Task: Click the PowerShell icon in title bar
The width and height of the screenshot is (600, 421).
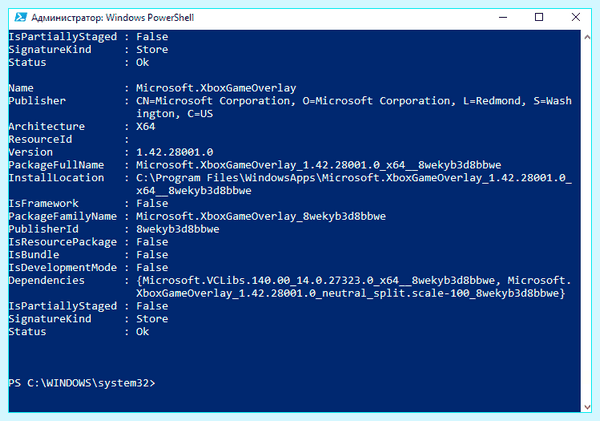Action: tap(21, 17)
